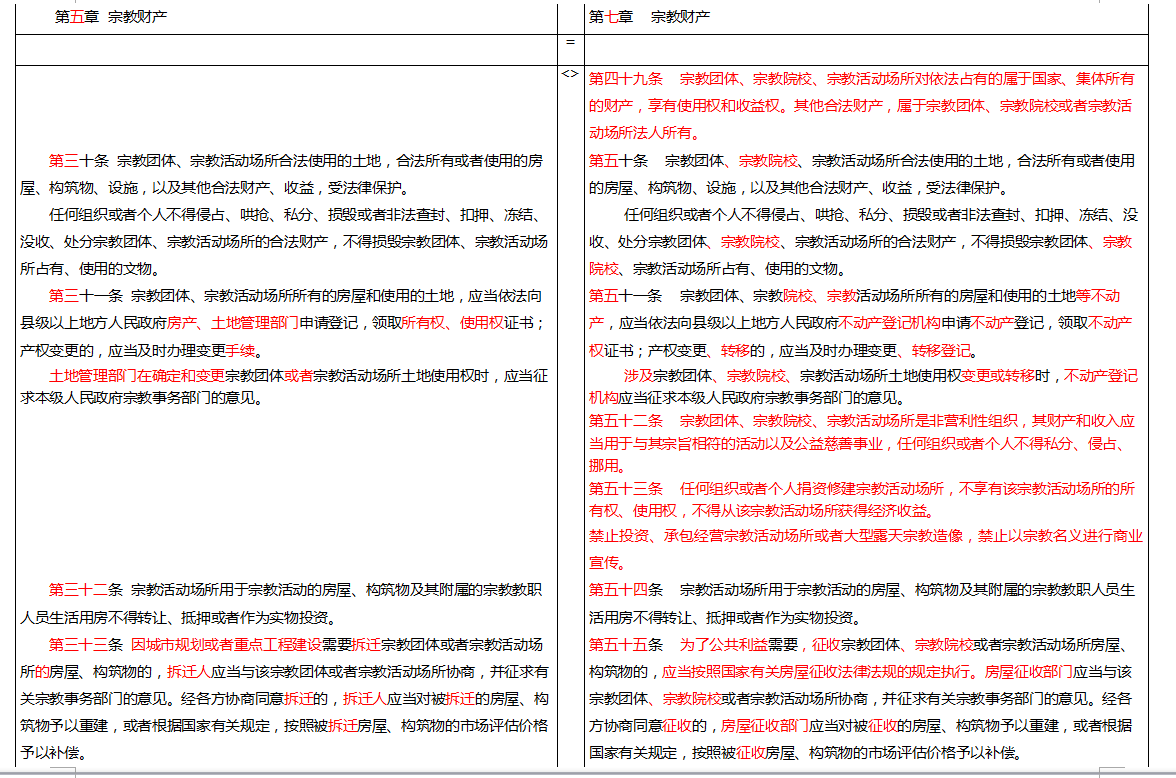Click the "=" unchanged marker in the center column
The image size is (1176, 778).
click(570, 43)
